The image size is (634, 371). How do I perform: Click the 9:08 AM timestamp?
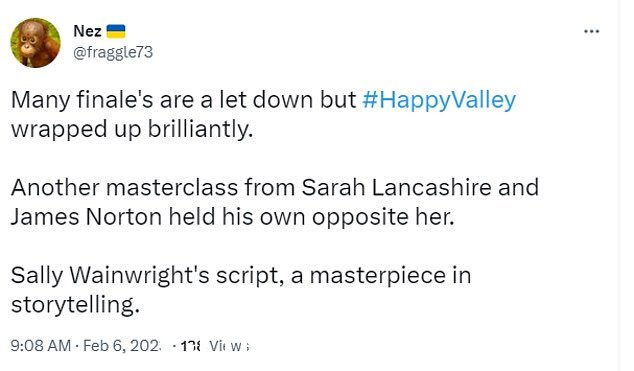point(40,346)
